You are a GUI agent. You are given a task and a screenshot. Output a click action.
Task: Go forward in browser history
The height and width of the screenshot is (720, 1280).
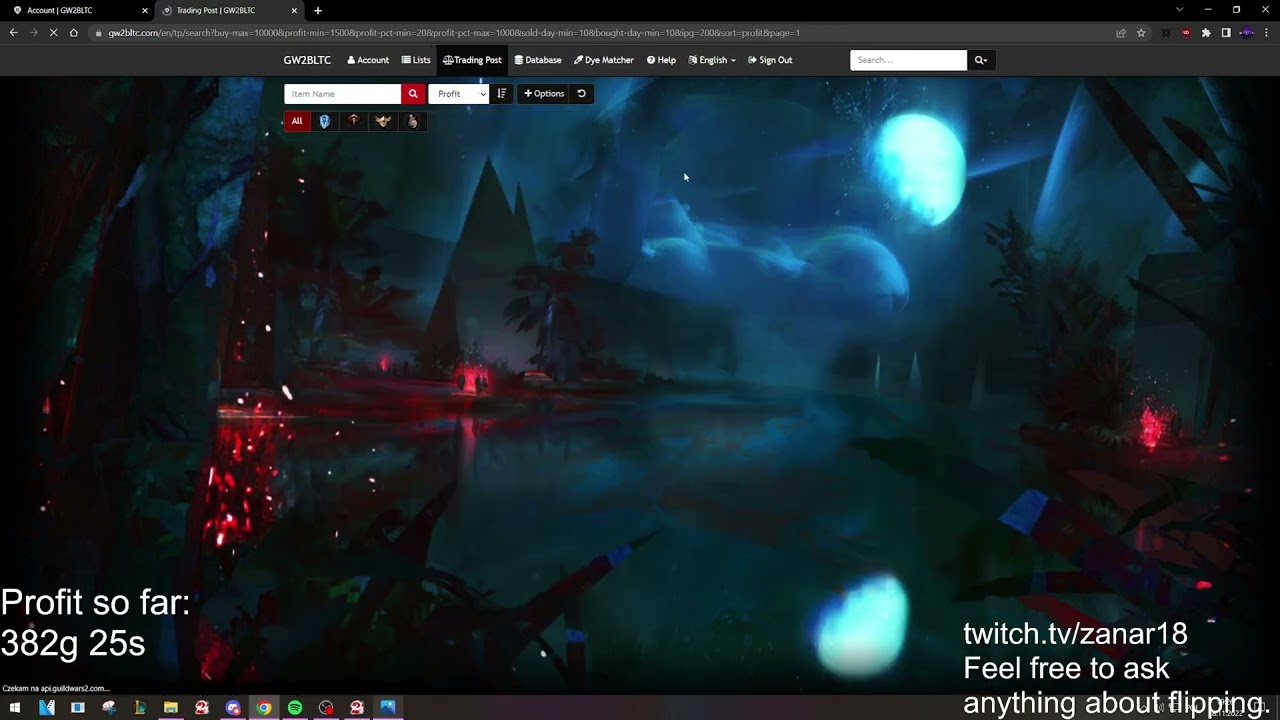33,33
